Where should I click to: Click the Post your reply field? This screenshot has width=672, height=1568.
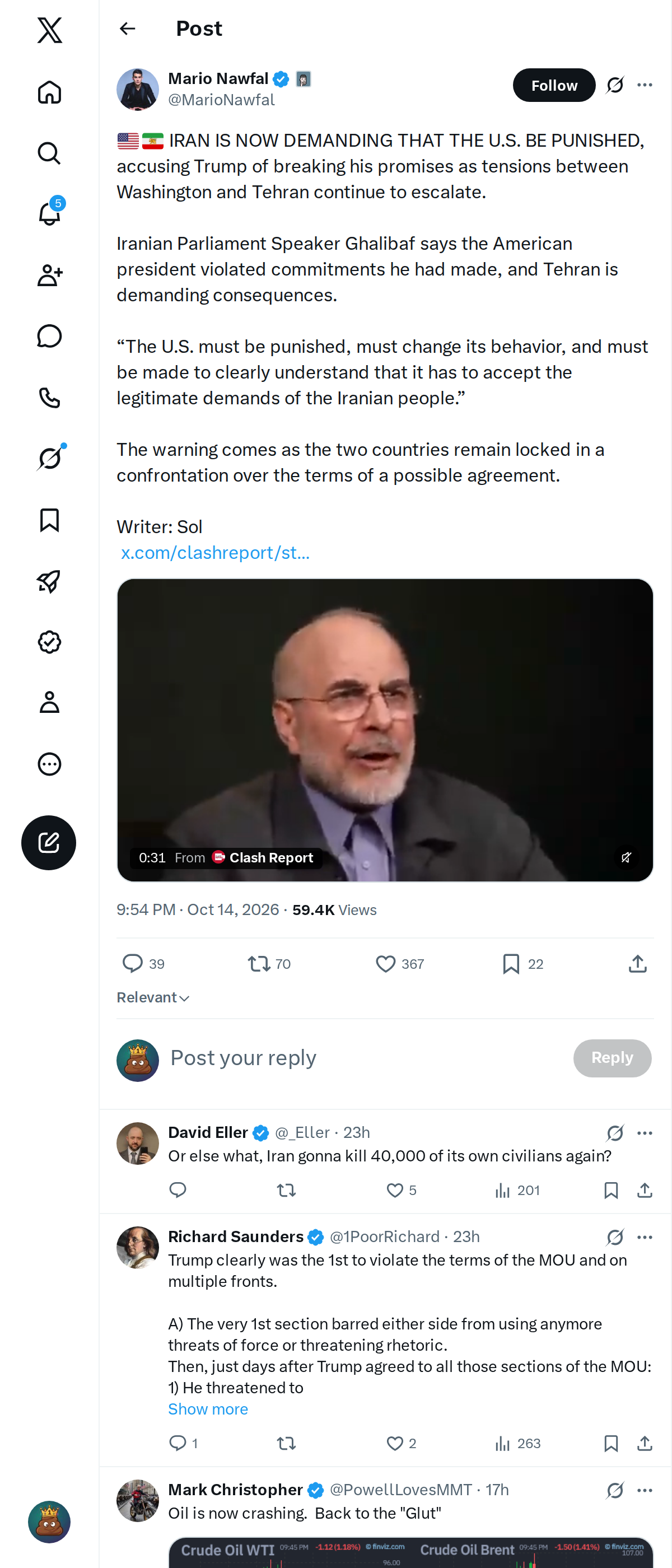point(365,1058)
